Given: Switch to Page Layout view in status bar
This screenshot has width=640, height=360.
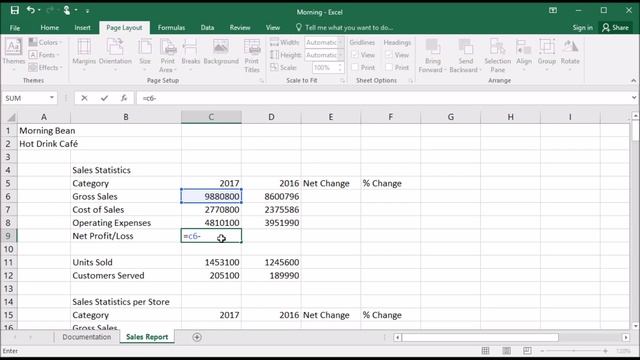Looking at the screenshot, I should 507,351.
